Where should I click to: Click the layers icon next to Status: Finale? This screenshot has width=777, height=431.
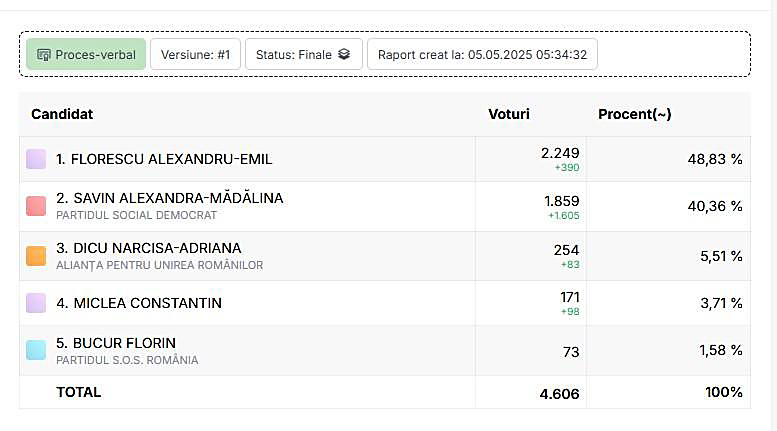[344, 54]
